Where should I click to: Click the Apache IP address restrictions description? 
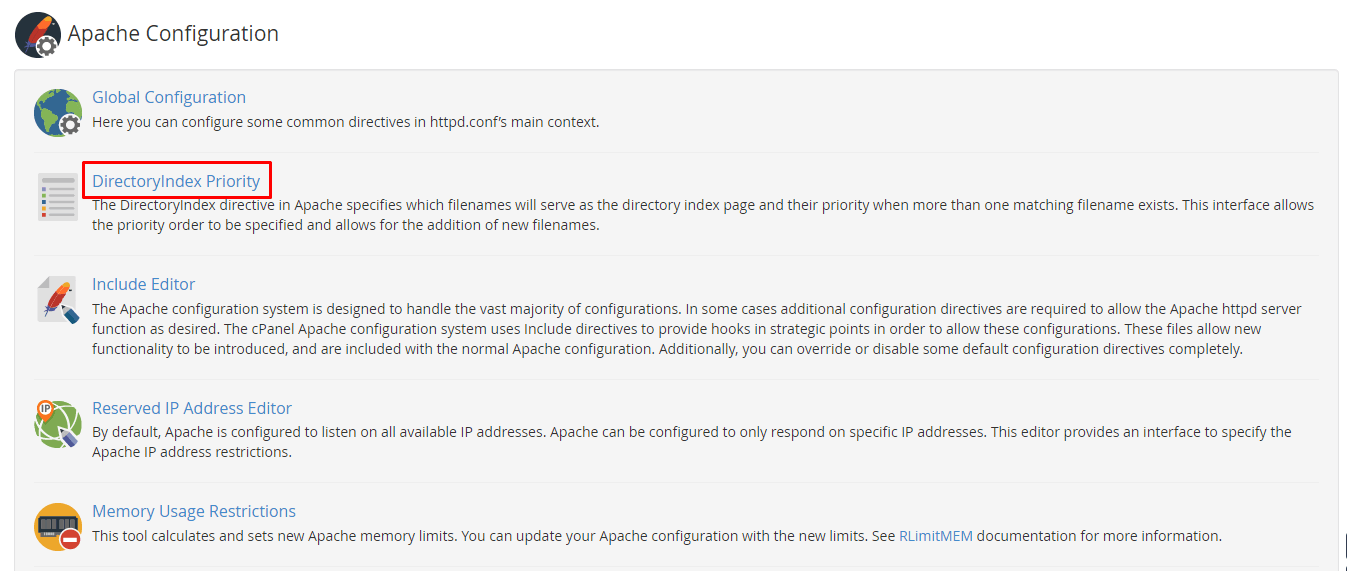(692, 442)
